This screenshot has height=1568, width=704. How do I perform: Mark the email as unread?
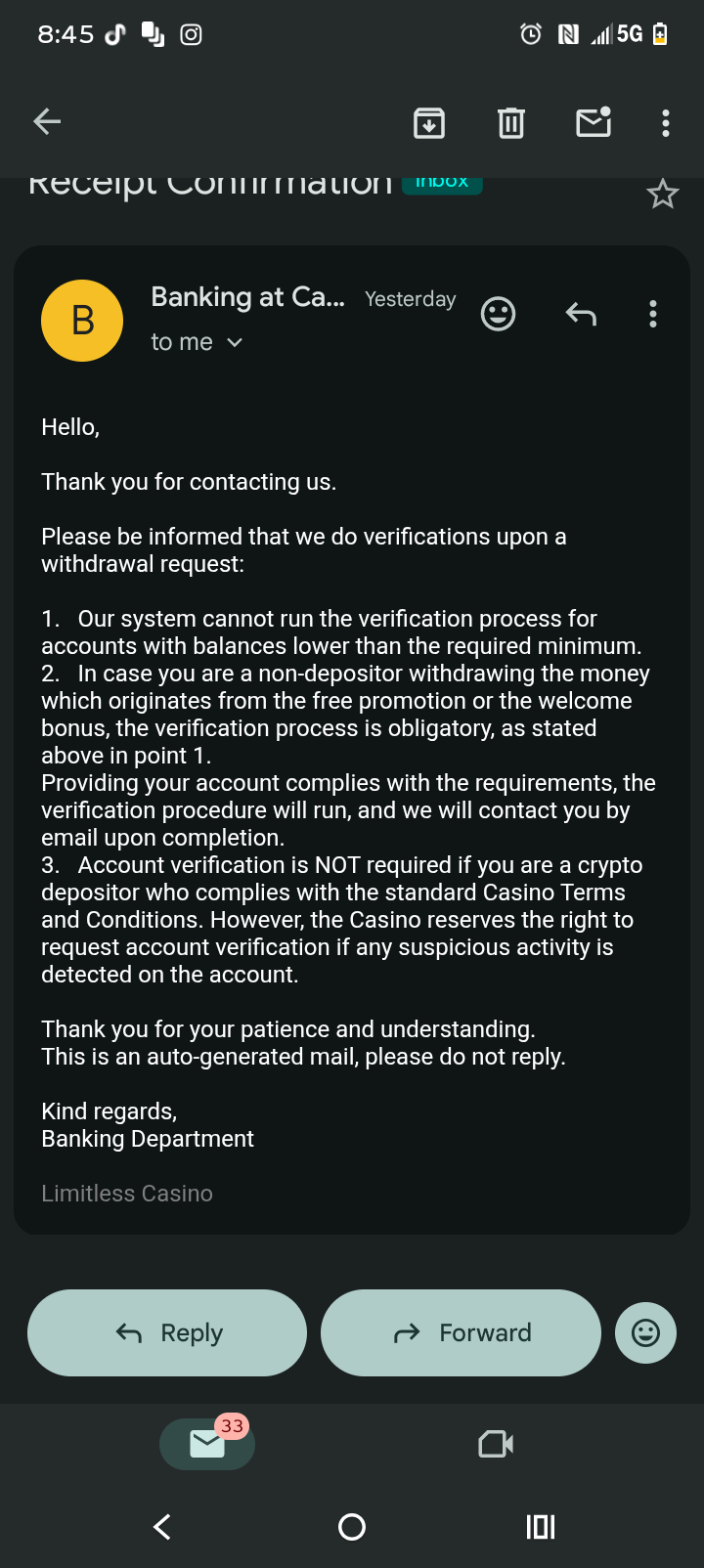click(x=594, y=122)
